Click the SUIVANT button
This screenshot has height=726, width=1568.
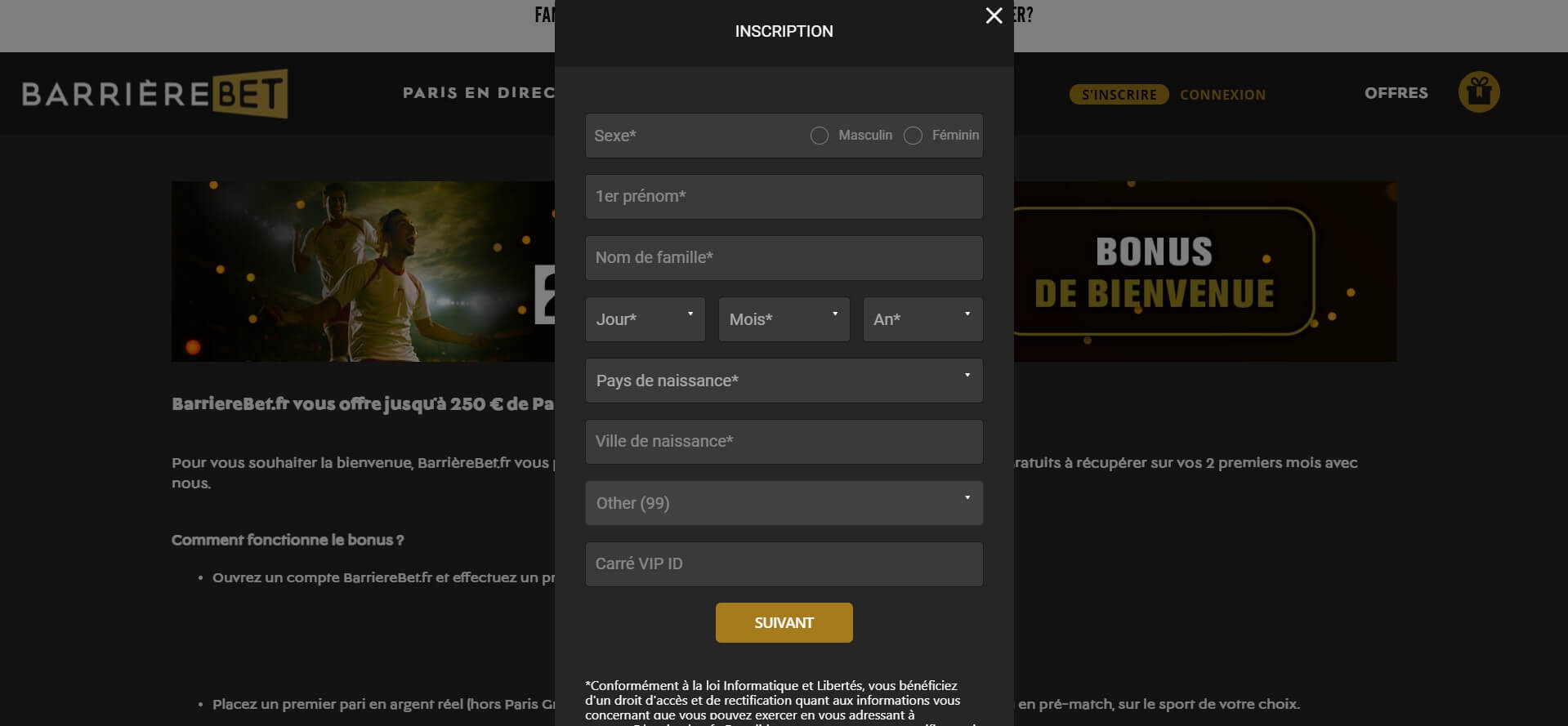click(x=784, y=623)
